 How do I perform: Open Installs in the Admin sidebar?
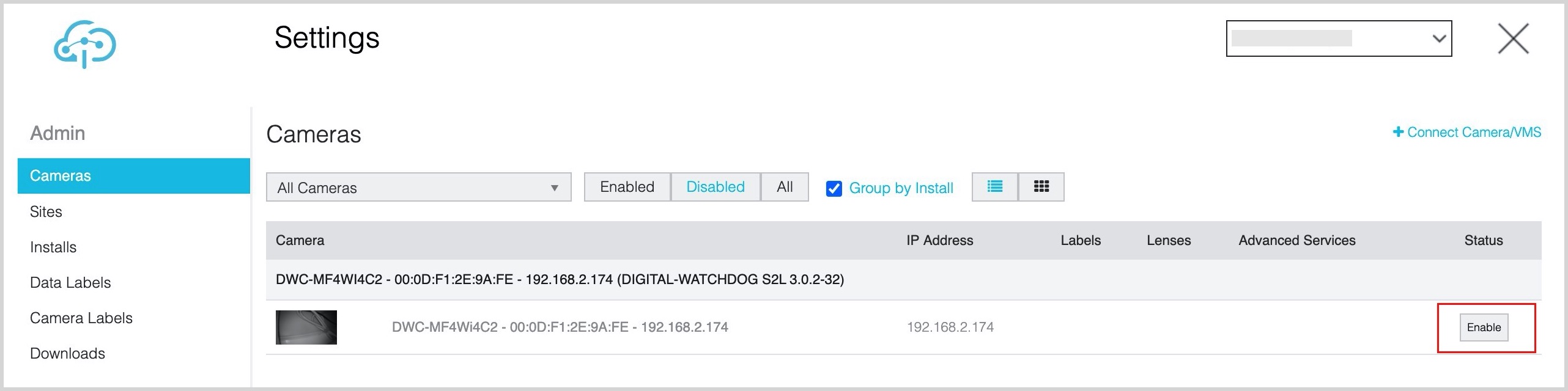(53, 247)
